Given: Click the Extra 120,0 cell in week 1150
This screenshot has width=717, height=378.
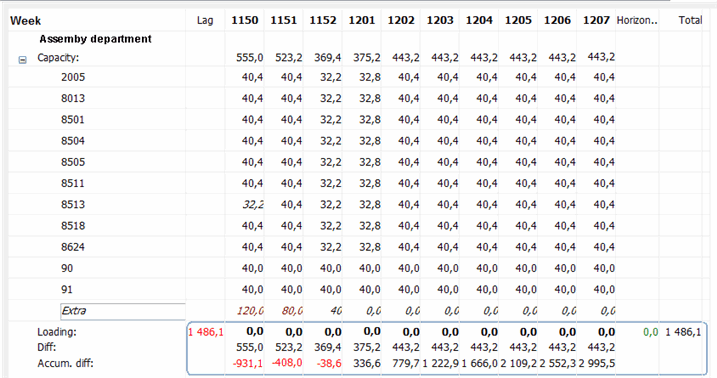Looking at the screenshot, I should 250,311.
